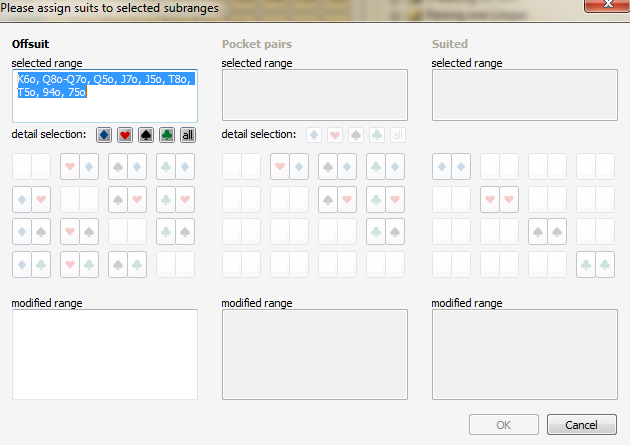Toggle spade-diamond combo in Offsuit grid
The width and height of the screenshot is (630, 445).
pyautogui.click(x=127, y=166)
